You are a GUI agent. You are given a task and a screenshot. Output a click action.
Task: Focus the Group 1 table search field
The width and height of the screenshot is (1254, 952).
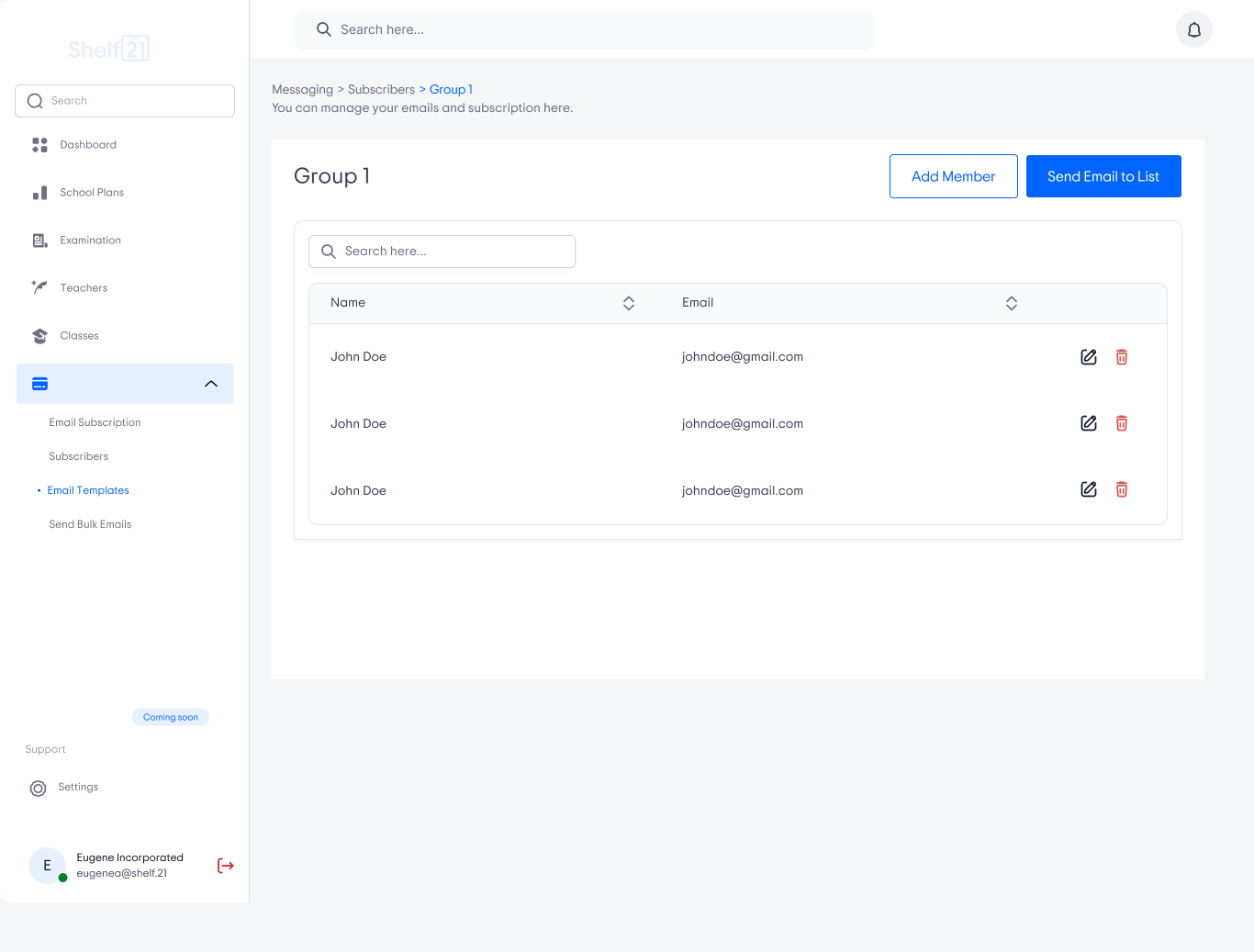442,252
